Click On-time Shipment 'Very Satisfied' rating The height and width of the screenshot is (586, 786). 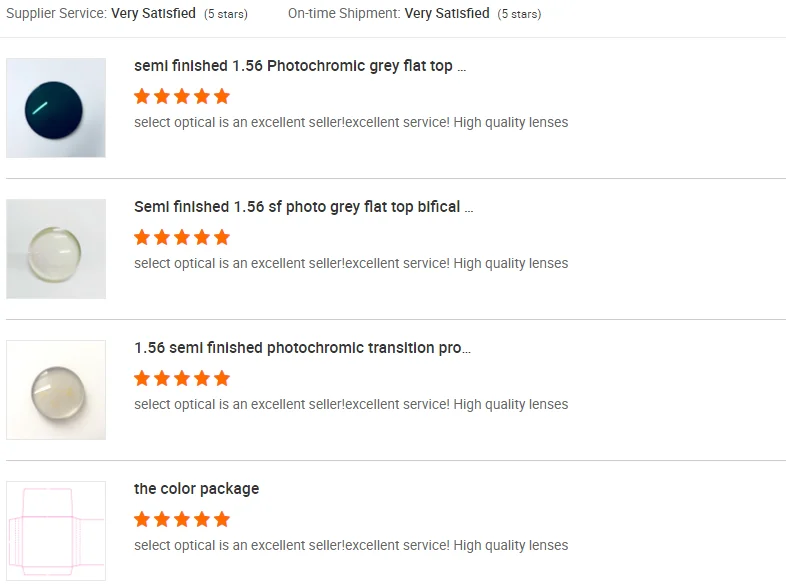tap(447, 14)
